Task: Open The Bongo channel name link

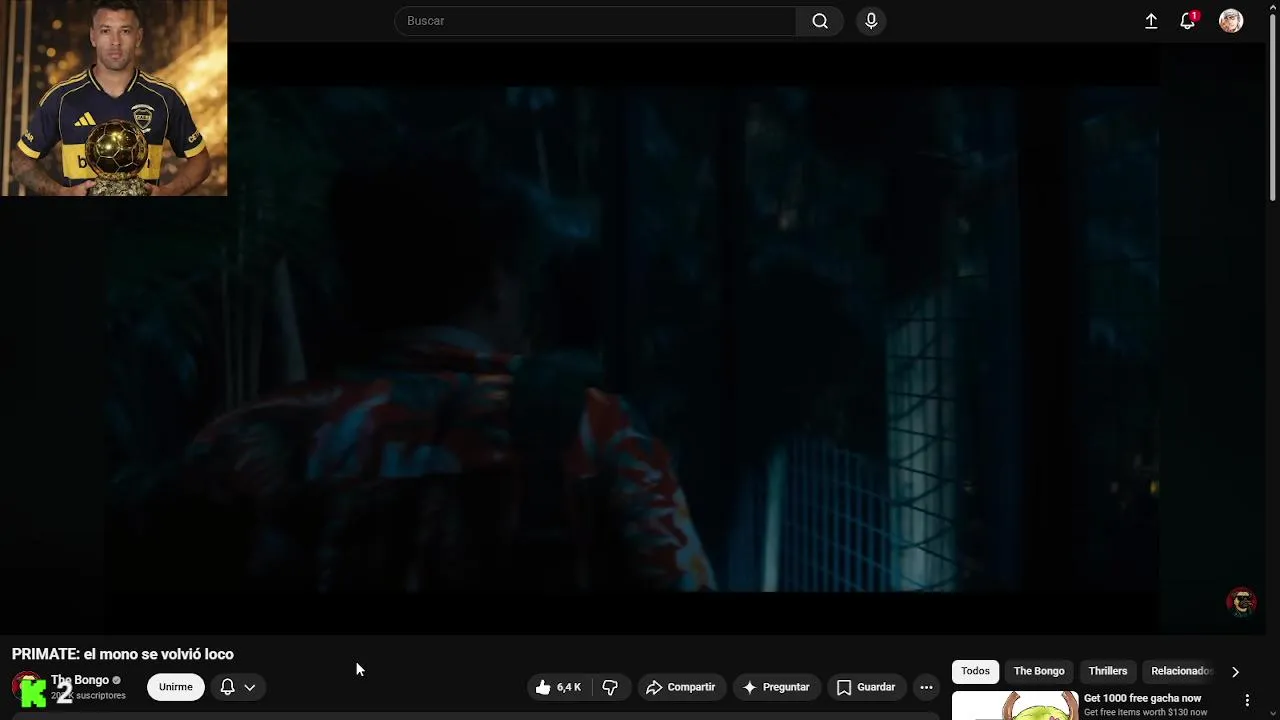Action: click(x=80, y=680)
